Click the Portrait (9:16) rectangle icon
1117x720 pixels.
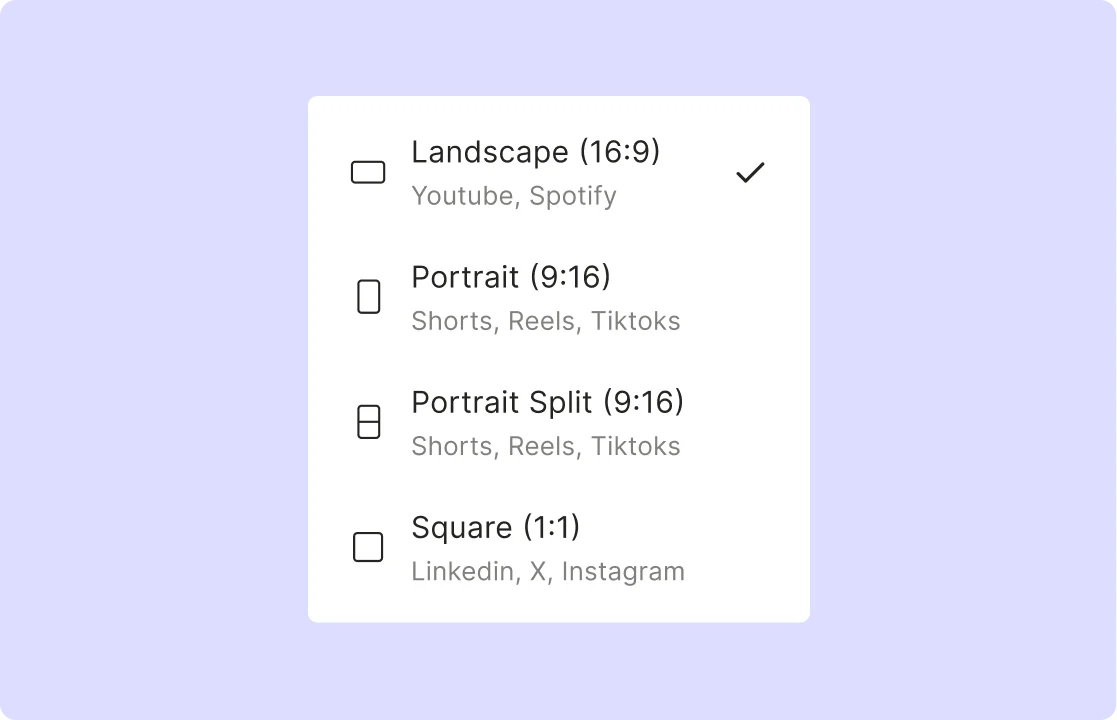[x=369, y=296]
